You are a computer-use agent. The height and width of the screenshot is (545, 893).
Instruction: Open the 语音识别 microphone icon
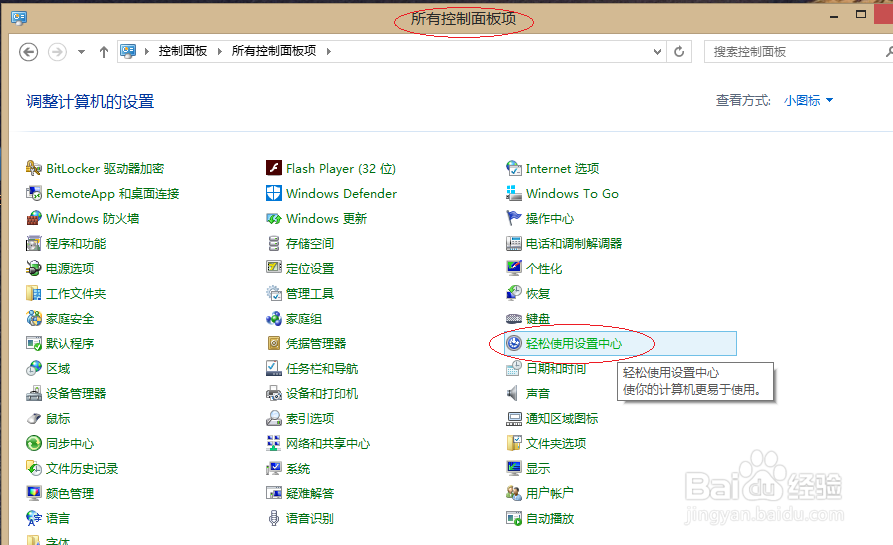point(274,518)
